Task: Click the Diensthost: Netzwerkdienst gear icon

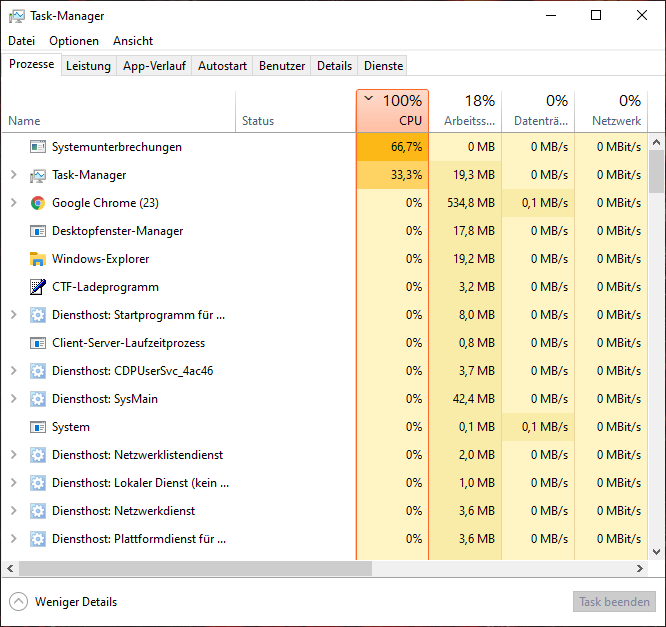Action: pos(38,511)
